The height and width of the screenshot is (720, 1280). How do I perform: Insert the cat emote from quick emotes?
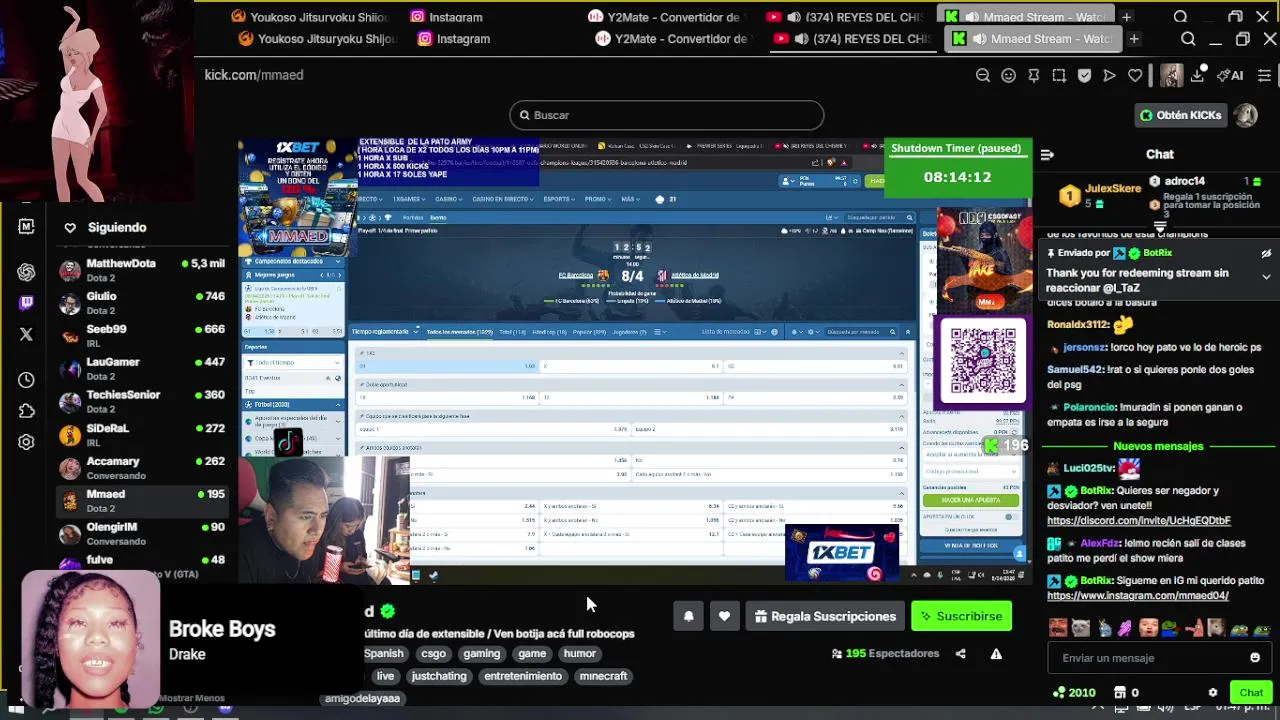tap(1081, 628)
